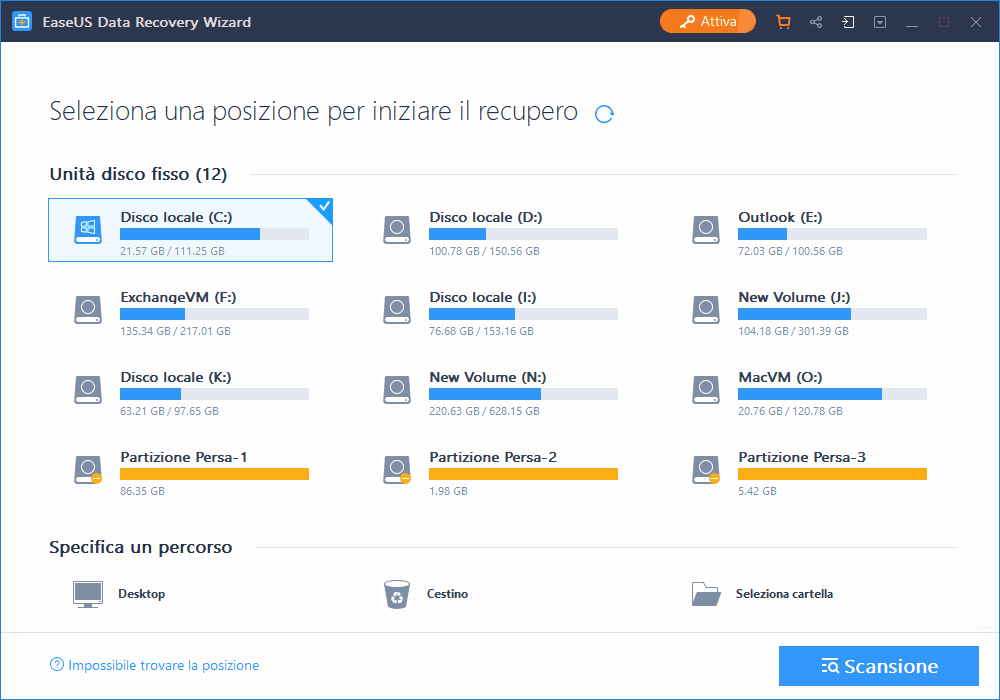
Task: Click the share icon in title bar
Action: (816, 22)
